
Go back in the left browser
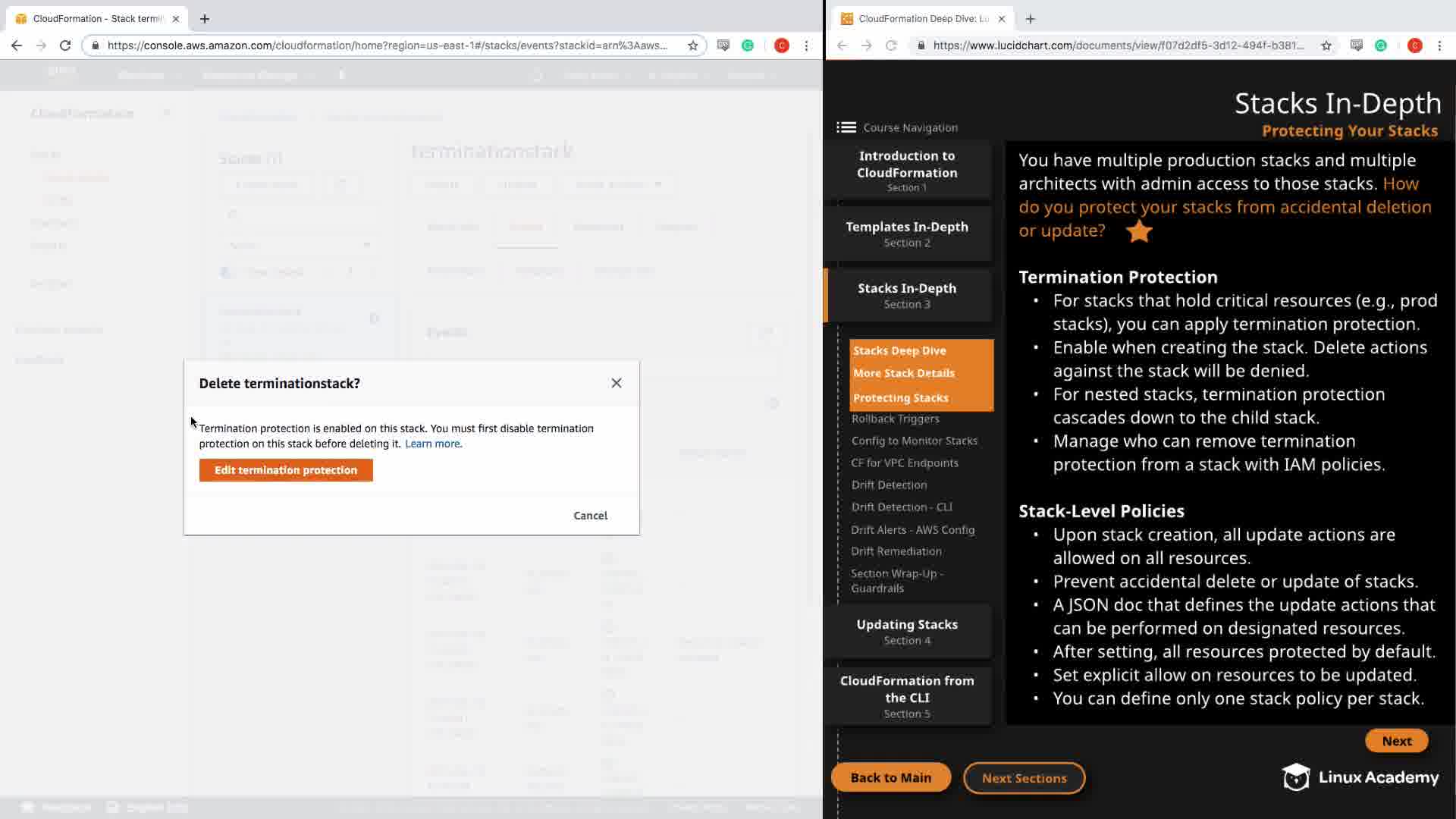[x=17, y=45]
